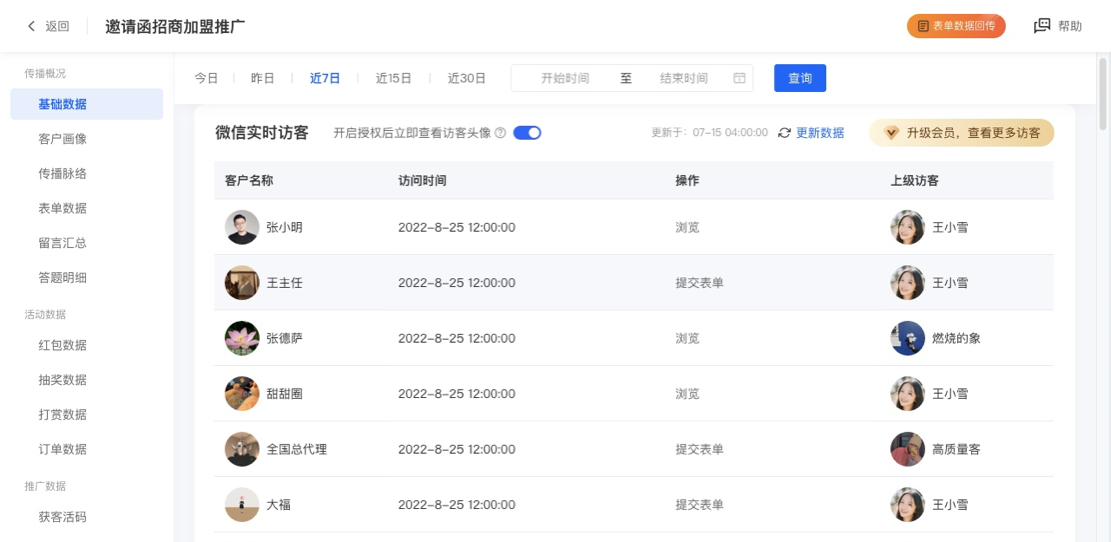1111x542 pixels.
Task: Click the calendar icon in date range
Action: point(739,78)
